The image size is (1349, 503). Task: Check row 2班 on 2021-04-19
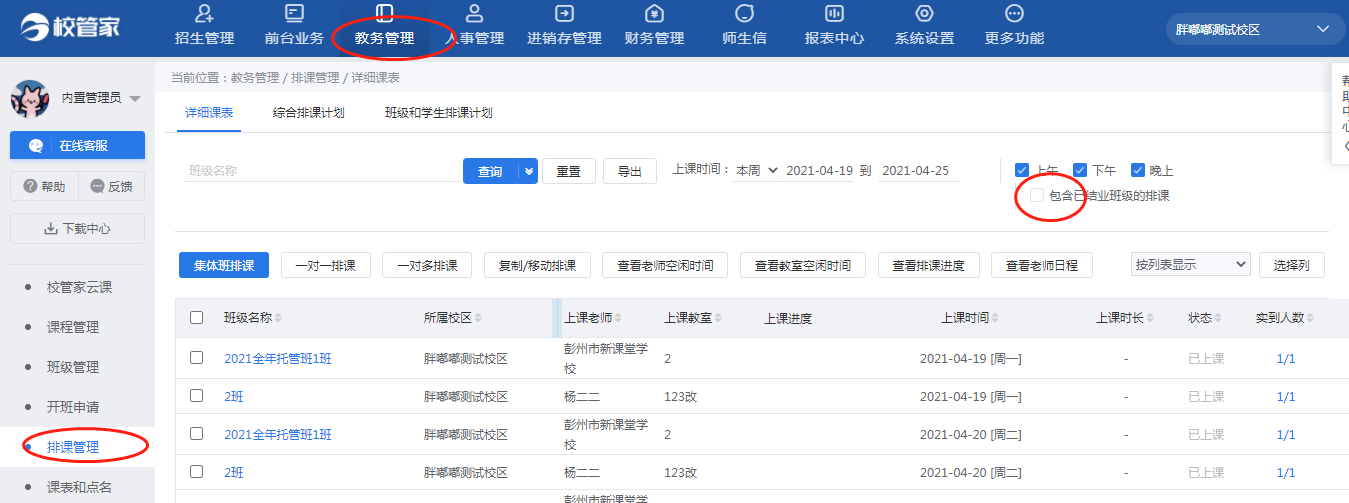coord(197,396)
